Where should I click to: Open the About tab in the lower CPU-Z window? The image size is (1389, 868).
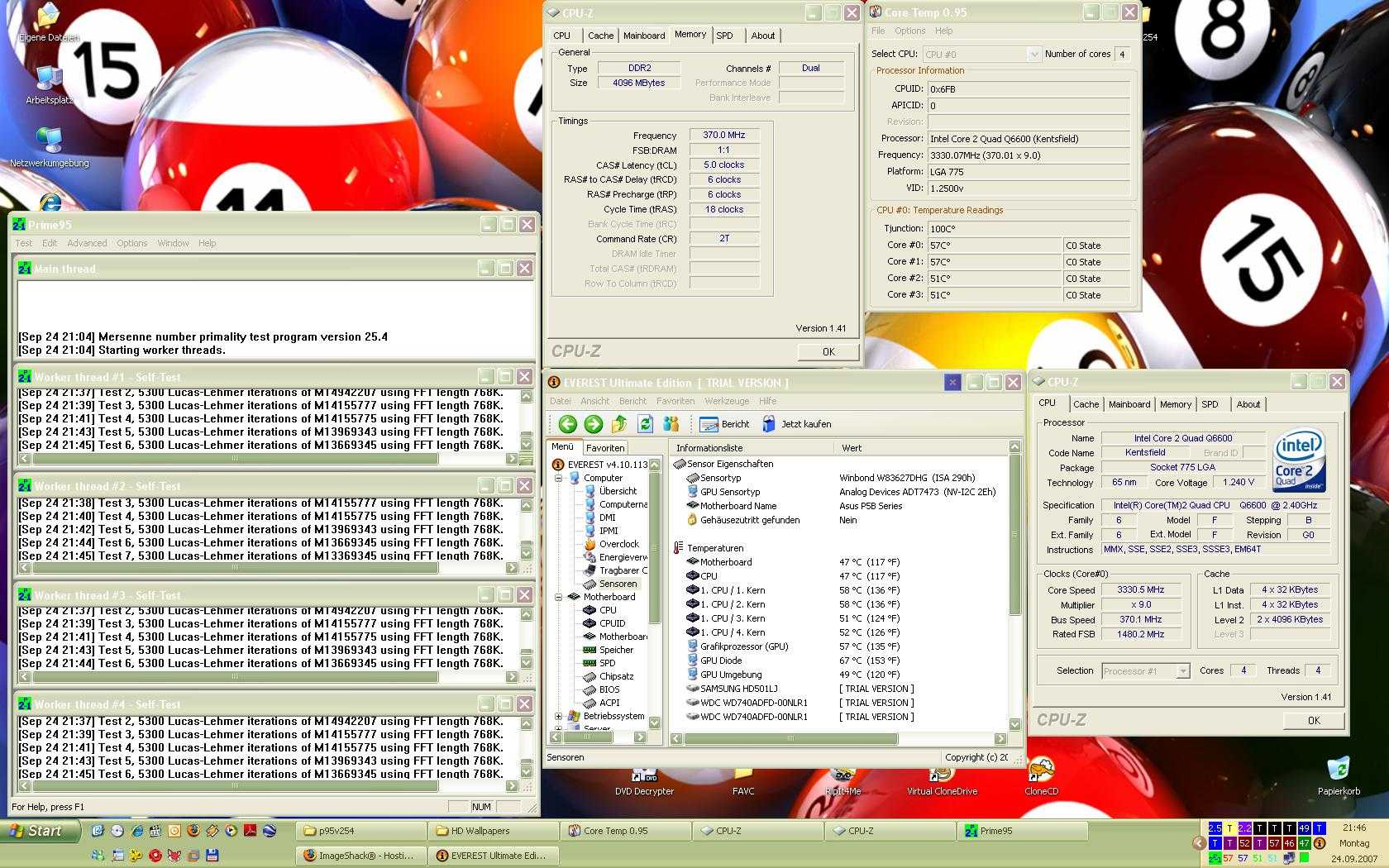[x=1248, y=404]
